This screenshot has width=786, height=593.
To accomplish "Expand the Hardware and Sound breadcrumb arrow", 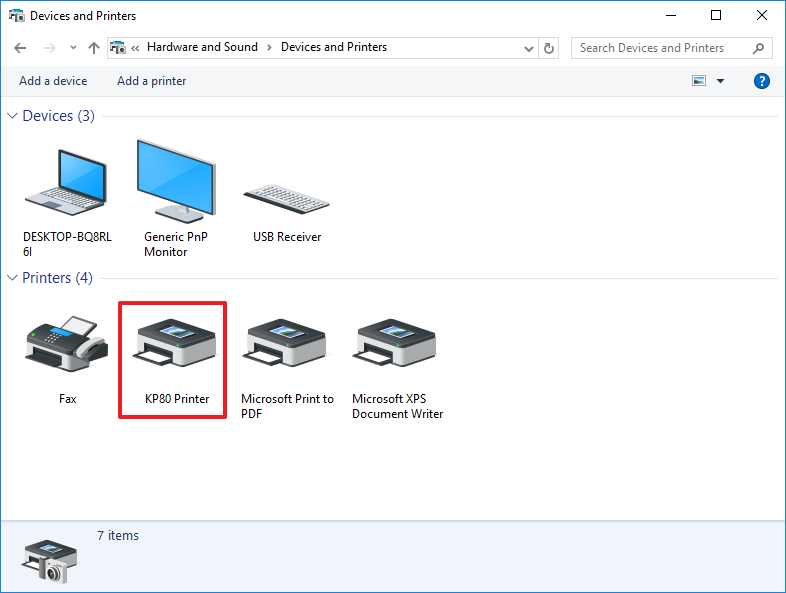I will [269, 48].
